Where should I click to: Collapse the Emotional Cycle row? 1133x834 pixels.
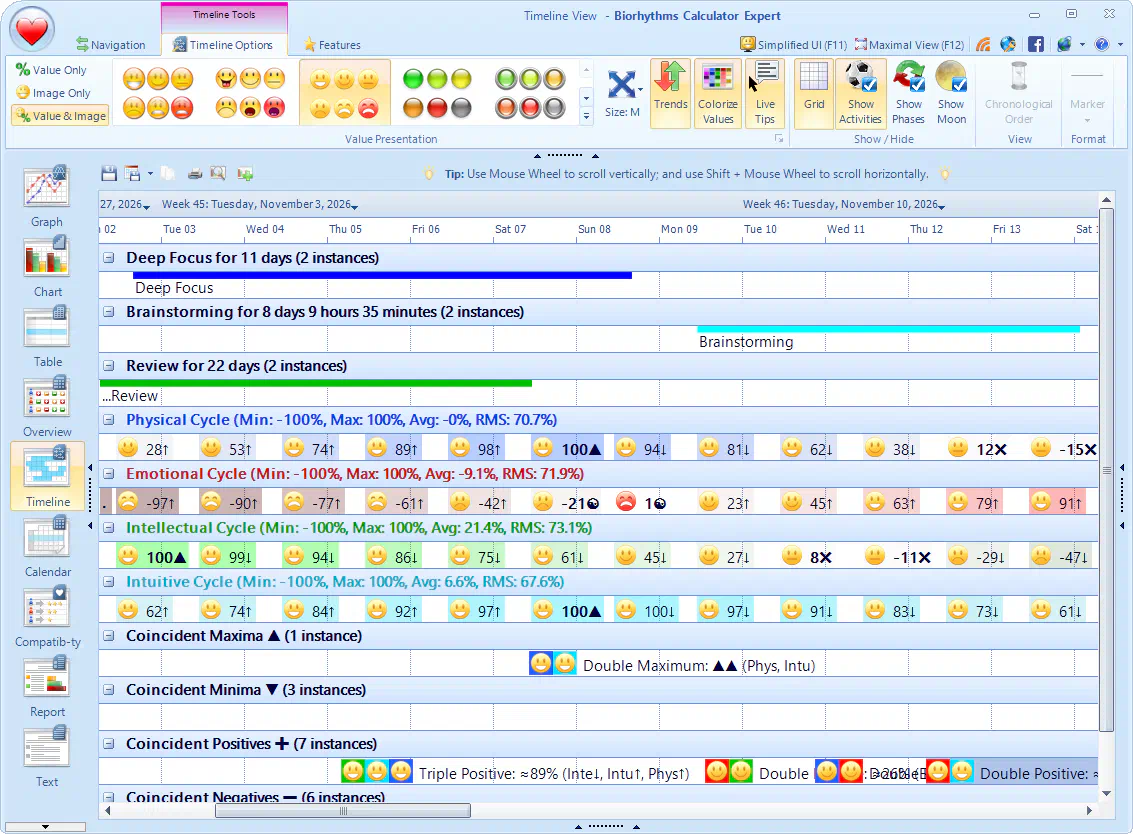pos(108,473)
